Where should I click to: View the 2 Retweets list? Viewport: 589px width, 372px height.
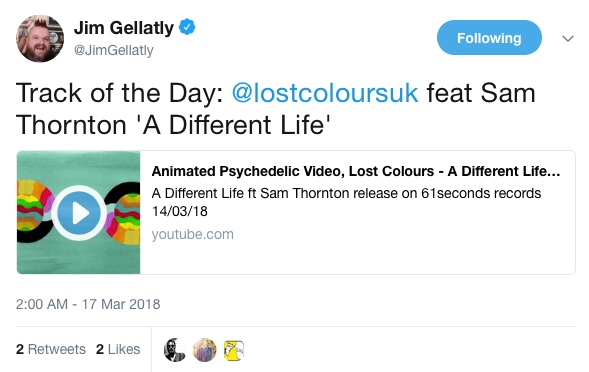coord(51,349)
